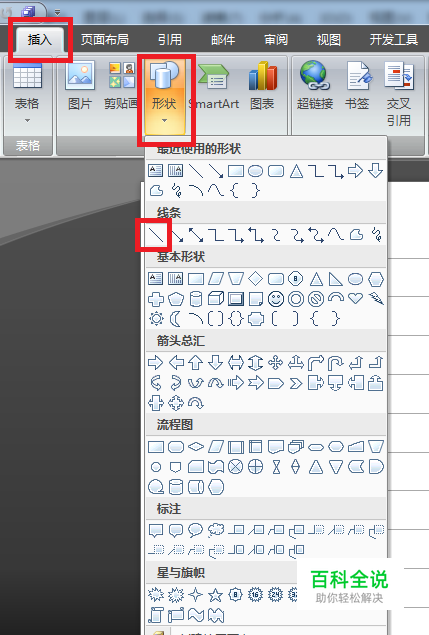Switch to the 页面布局 tab
The width and height of the screenshot is (429, 635).
(105, 40)
